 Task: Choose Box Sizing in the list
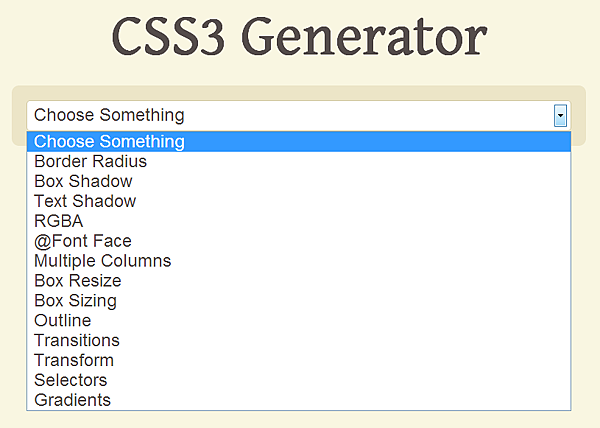[75, 301]
